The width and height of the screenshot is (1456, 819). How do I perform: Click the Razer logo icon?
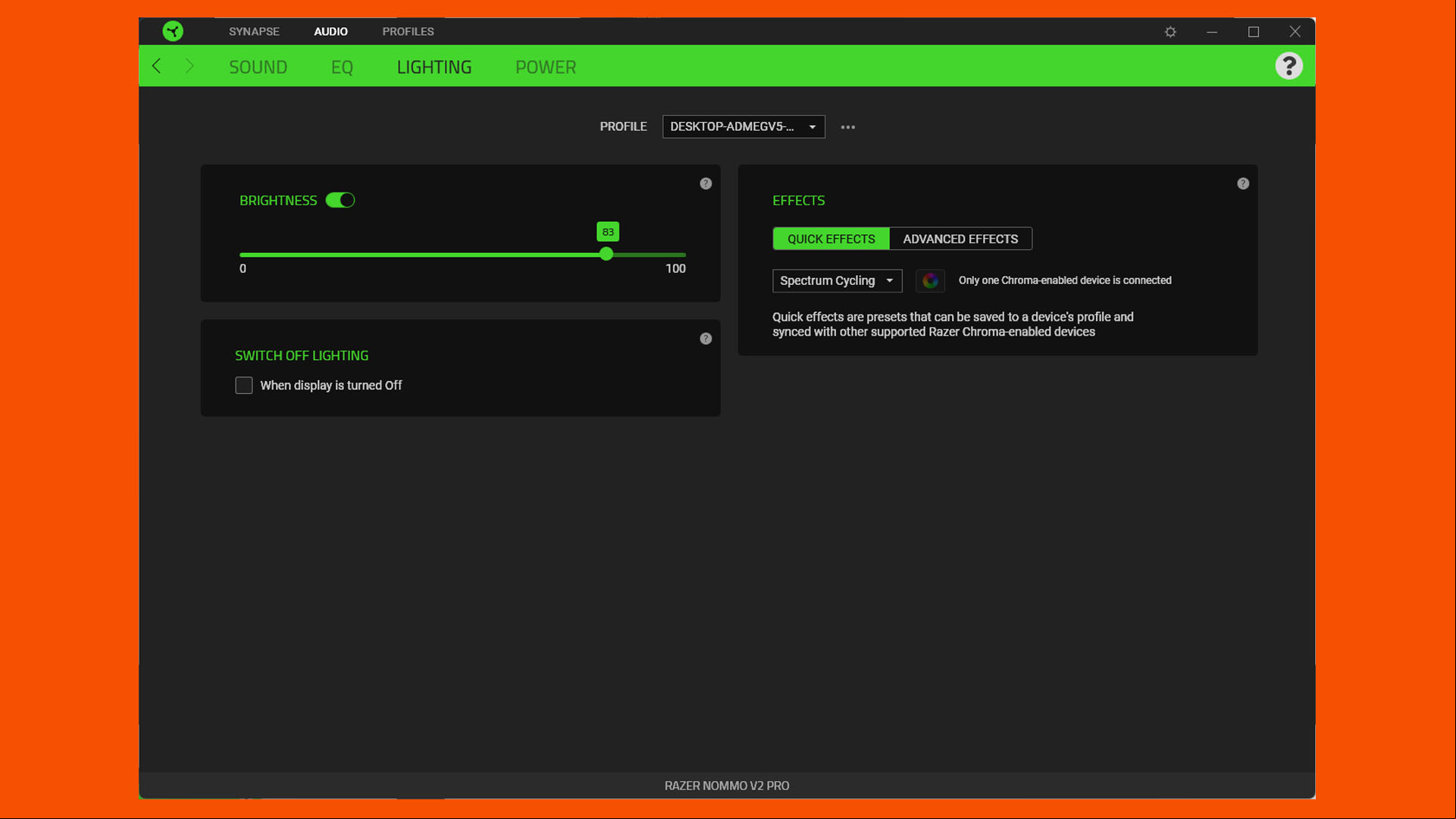click(173, 31)
